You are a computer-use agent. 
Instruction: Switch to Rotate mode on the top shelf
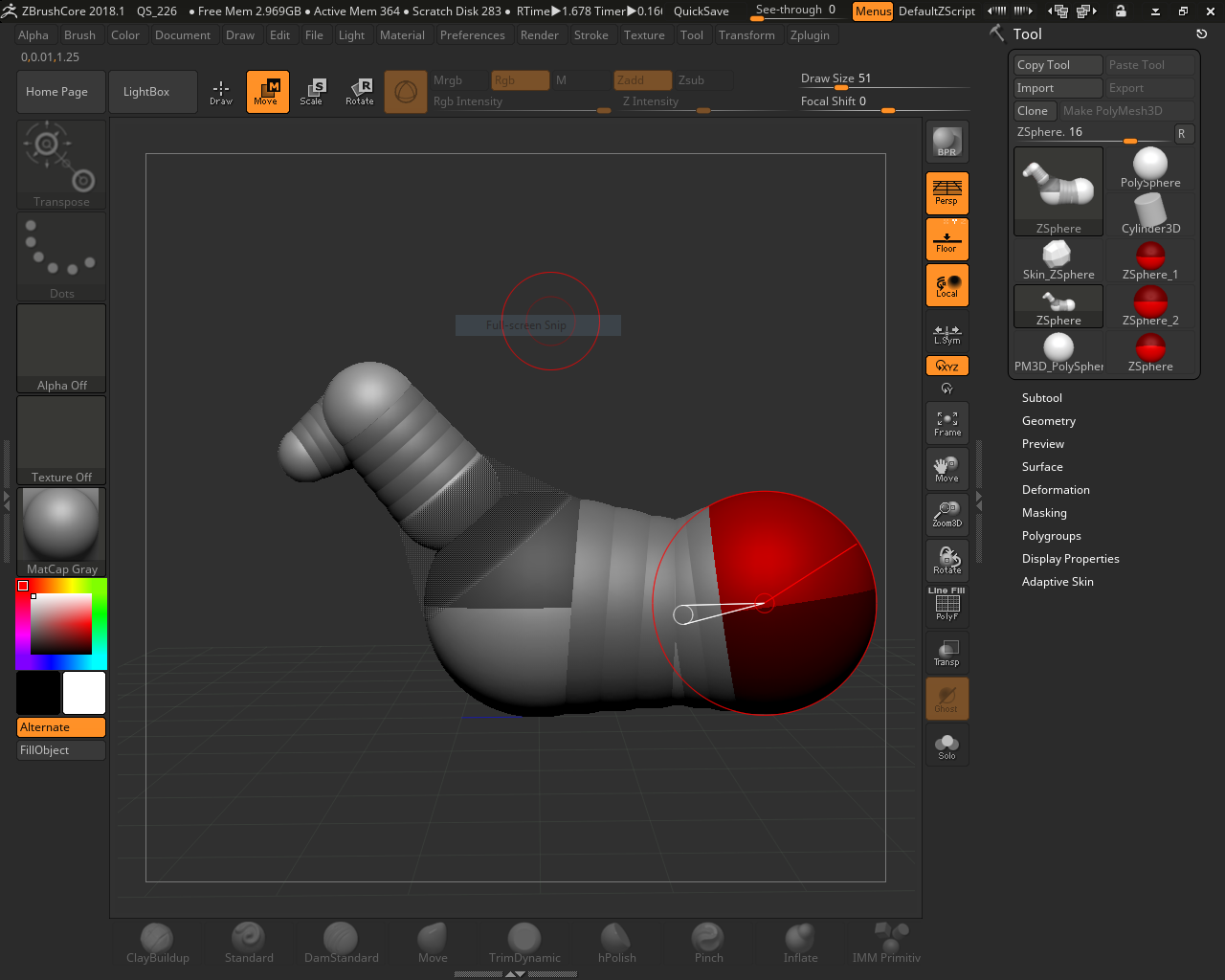[x=360, y=91]
